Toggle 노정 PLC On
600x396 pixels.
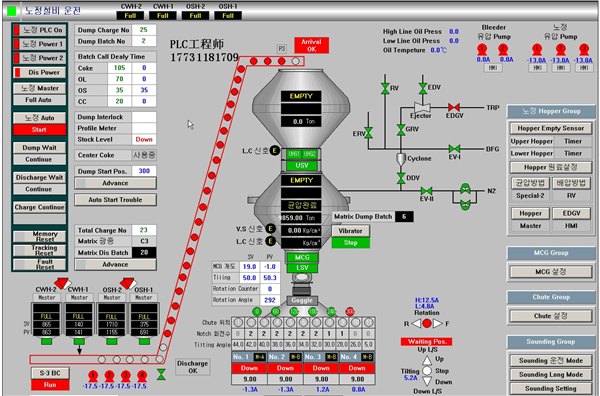(39, 30)
